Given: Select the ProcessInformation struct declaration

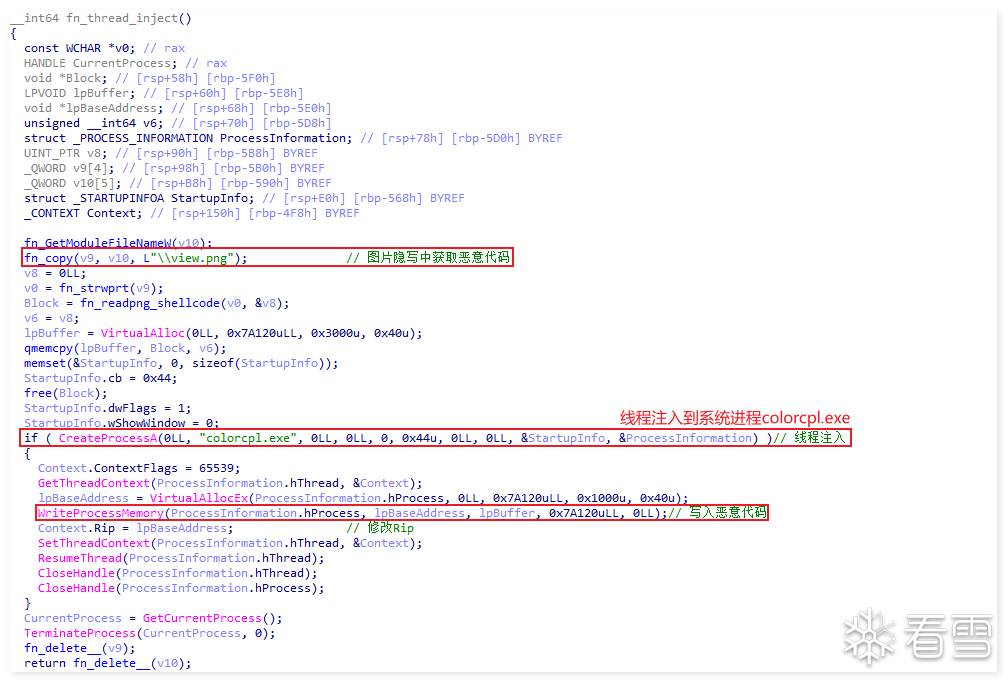Looking at the screenshot, I should pyautogui.click(x=188, y=138).
